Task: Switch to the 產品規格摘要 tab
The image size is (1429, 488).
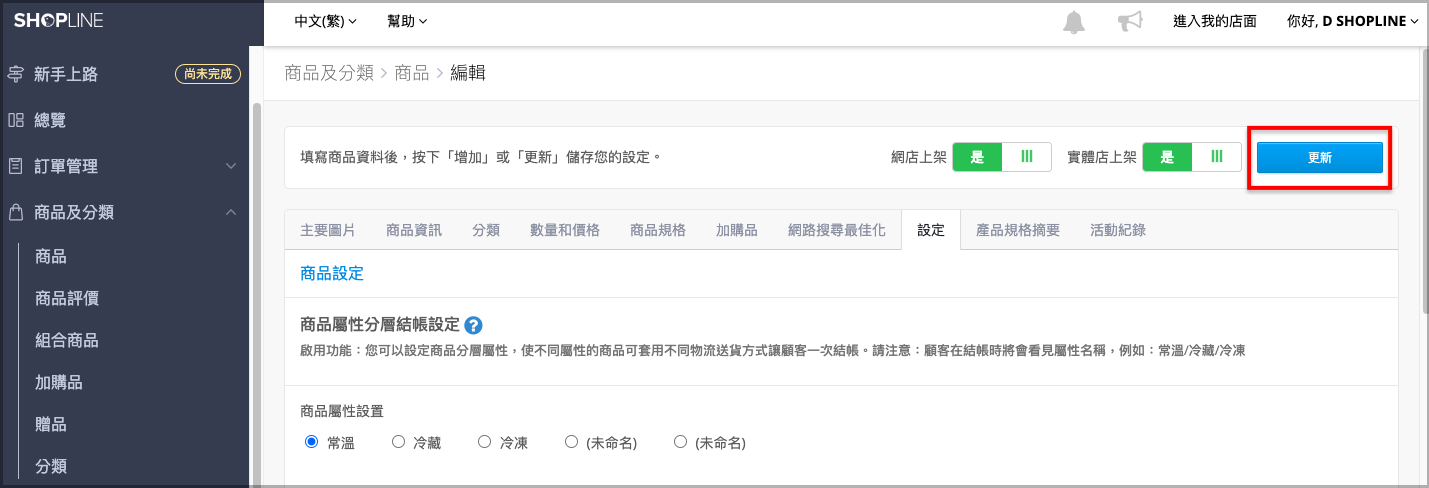Action: pos(1018,230)
